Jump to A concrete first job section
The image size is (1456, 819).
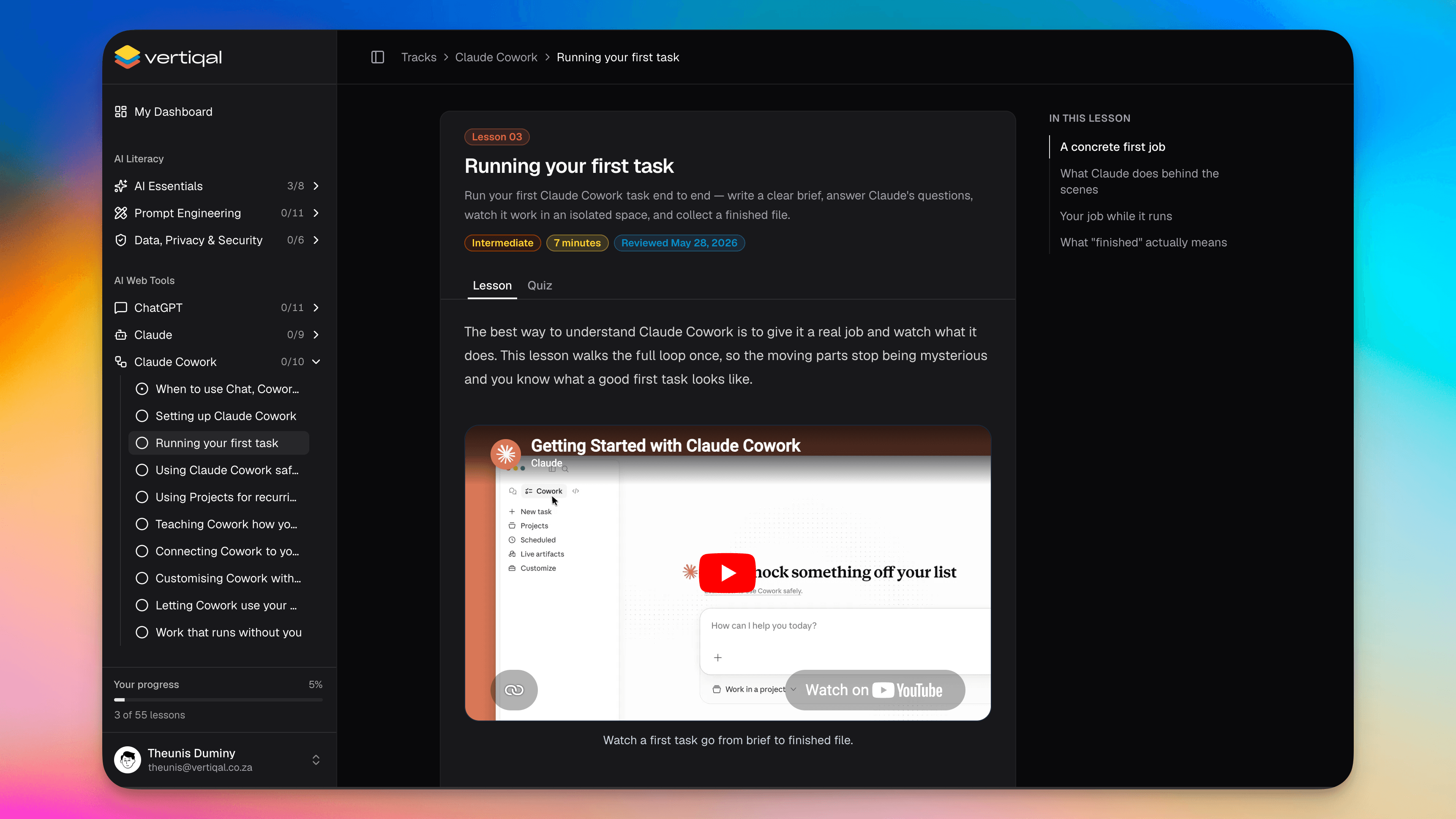[x=1112, y=147]
